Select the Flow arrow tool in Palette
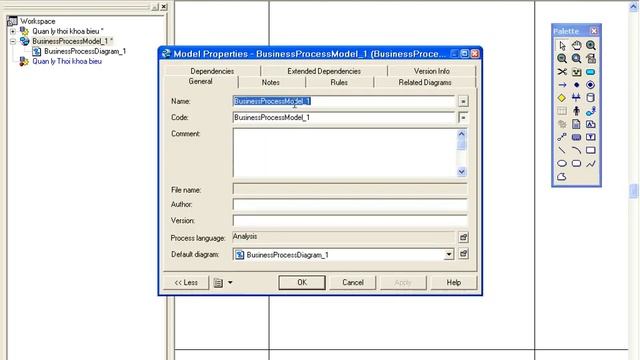 coord(562,85)
